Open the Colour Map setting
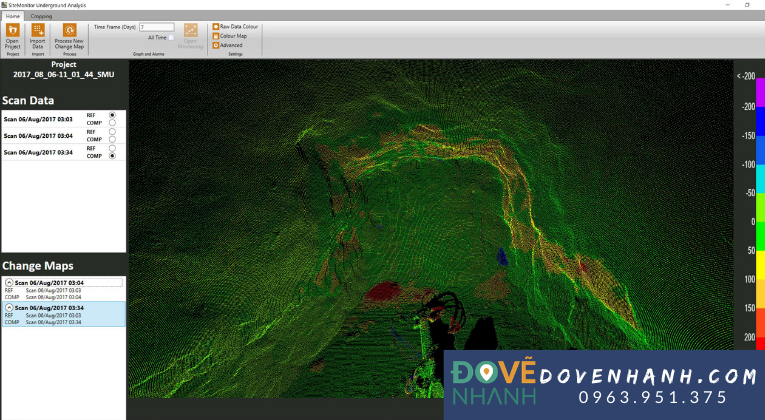The height and width of the screenshot is (420, 765). point(230,36)
